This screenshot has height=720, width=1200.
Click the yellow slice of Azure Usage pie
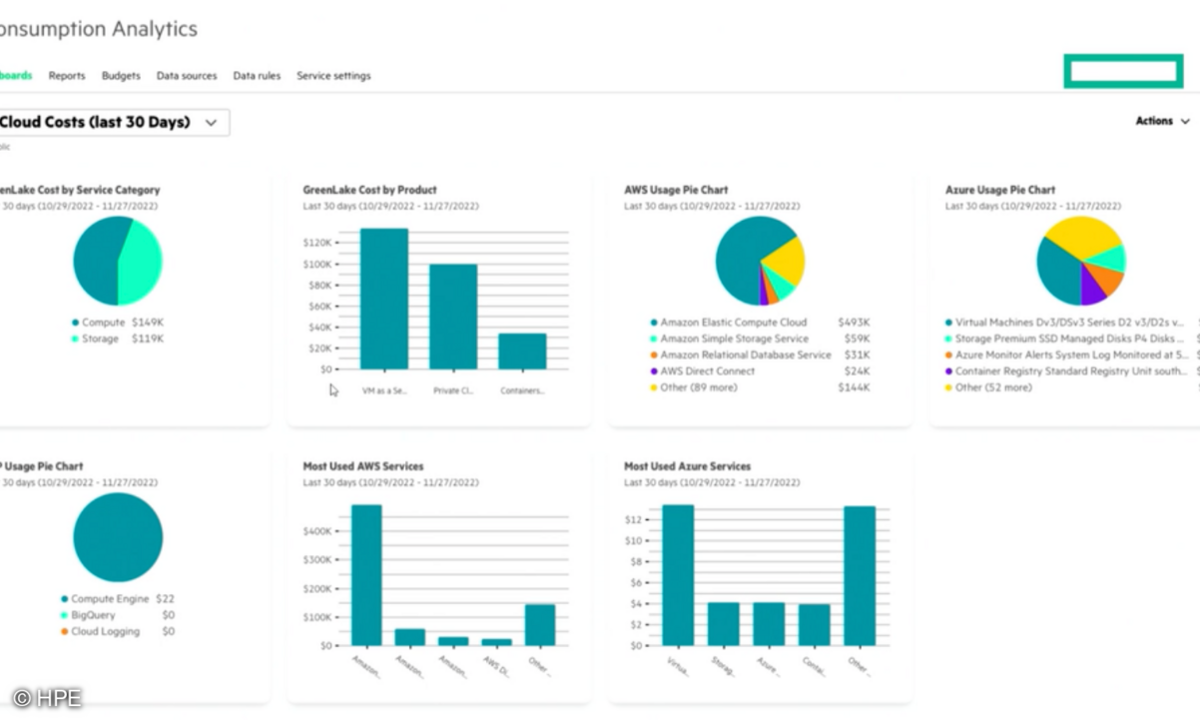coord(1082,235)
